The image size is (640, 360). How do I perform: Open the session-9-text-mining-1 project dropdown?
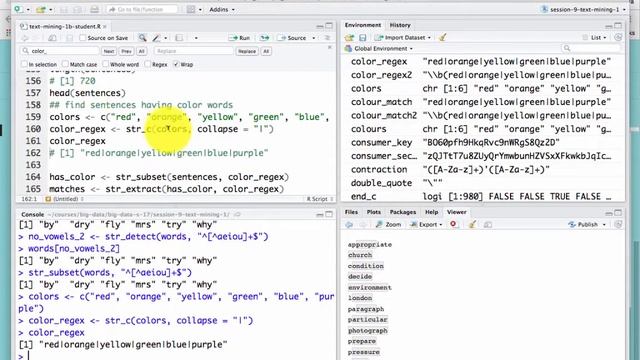click(x=585, y=9)
